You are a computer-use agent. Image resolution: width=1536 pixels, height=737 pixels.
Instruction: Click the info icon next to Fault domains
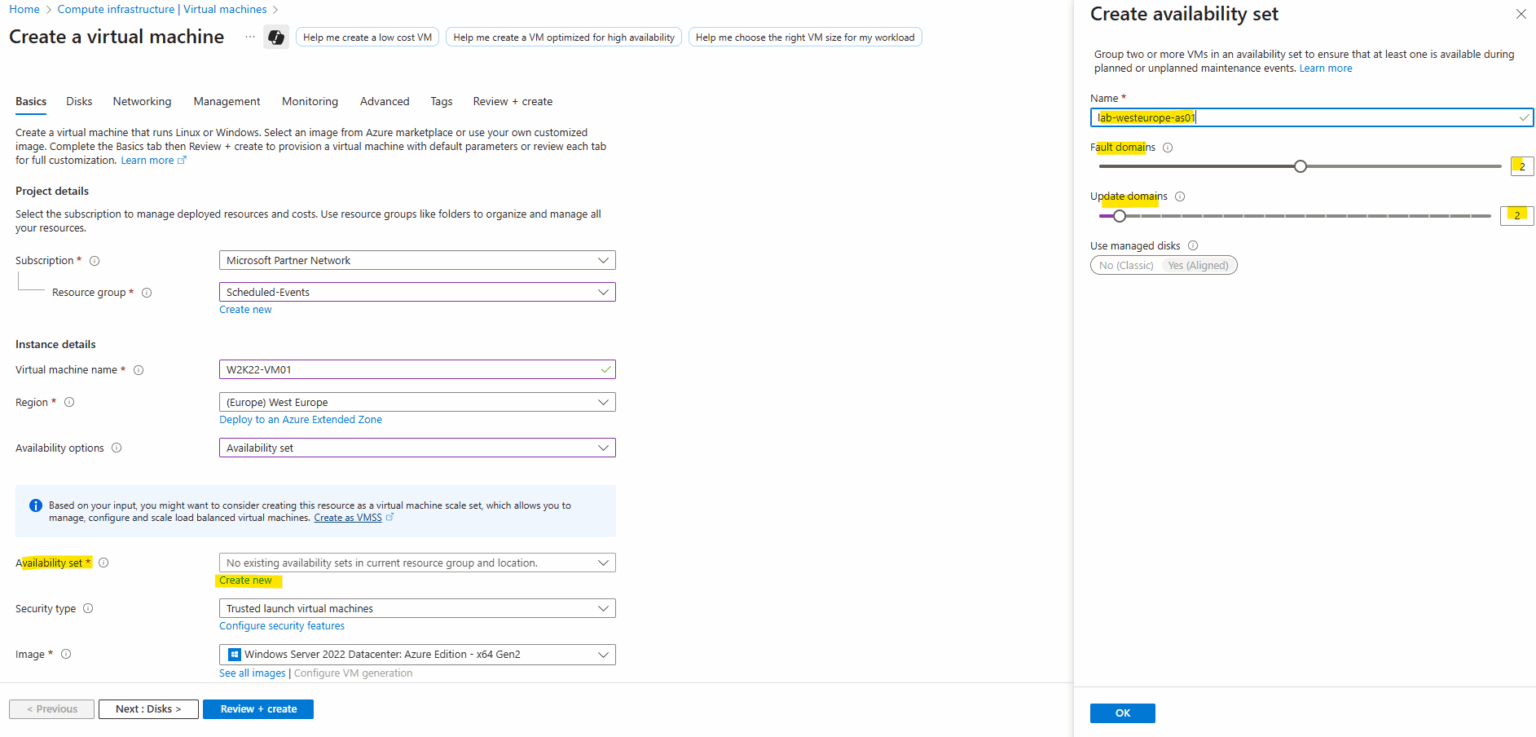[x=1168, y=147]
